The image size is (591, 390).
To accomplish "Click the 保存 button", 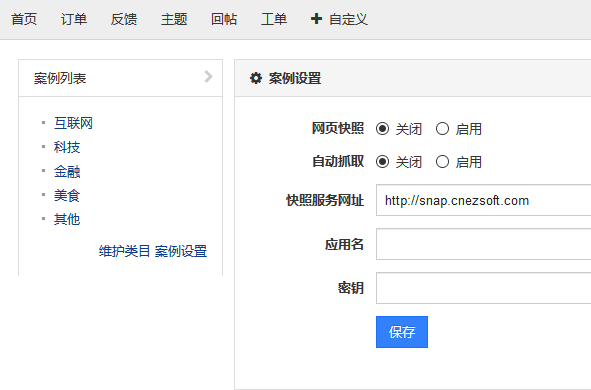I will (402, 332).
